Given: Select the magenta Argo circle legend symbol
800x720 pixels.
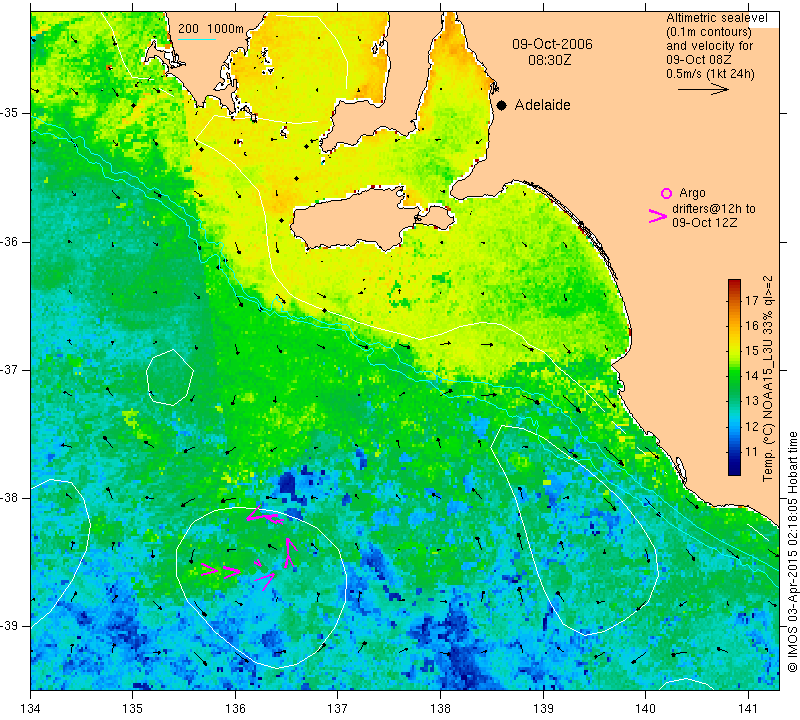Looking at the screenshot, I should 666,193.
